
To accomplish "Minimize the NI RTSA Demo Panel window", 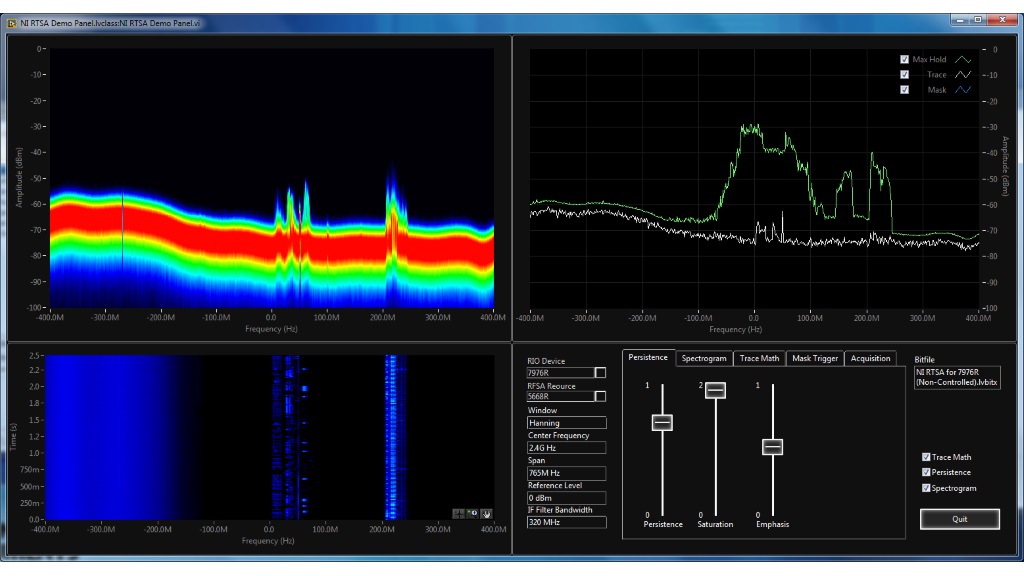I will click(x=960, y=20).
